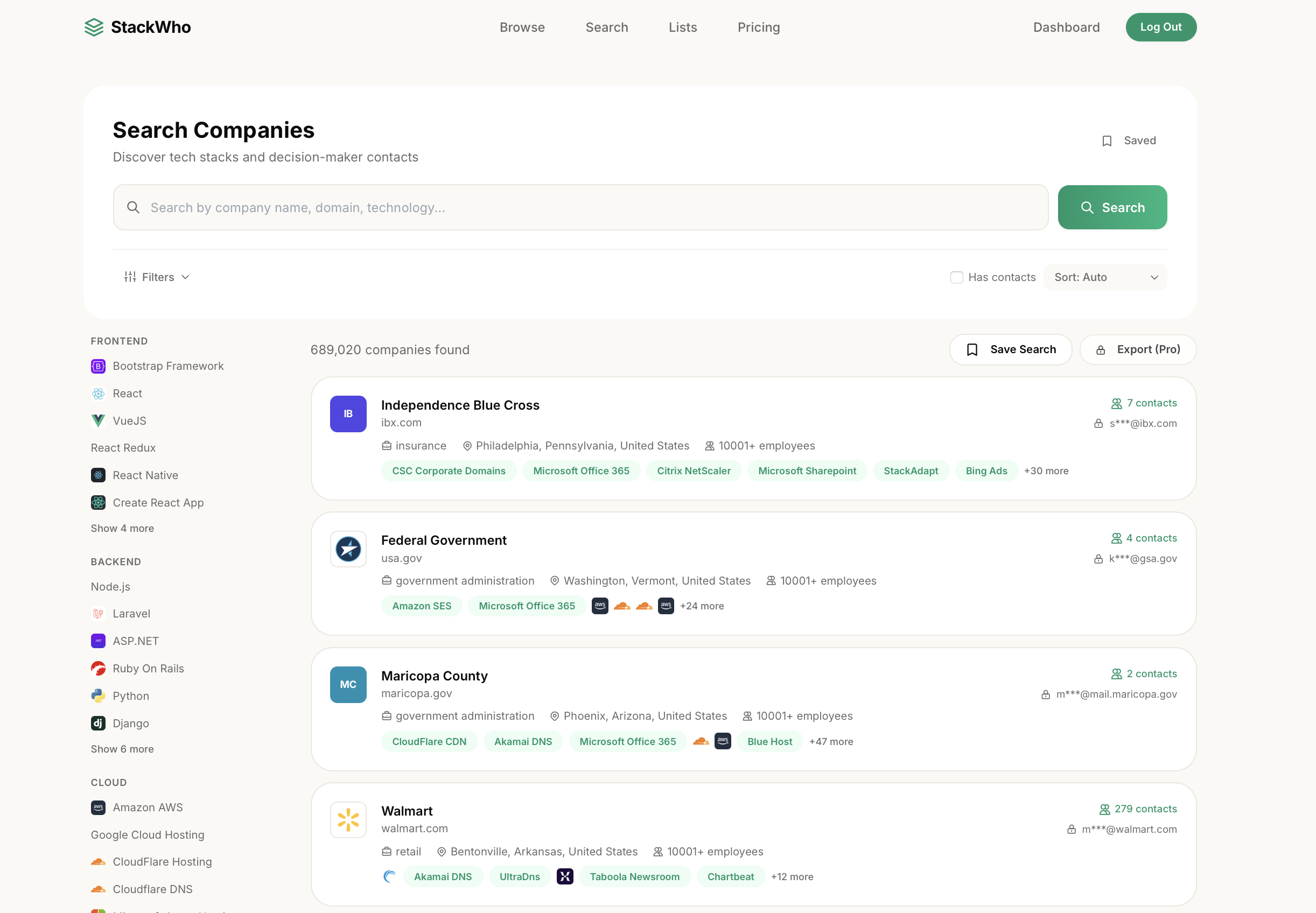Viewport: 1316px width, 913px height.
Task: Open the Pricing page
Action: tap(758, 27)
